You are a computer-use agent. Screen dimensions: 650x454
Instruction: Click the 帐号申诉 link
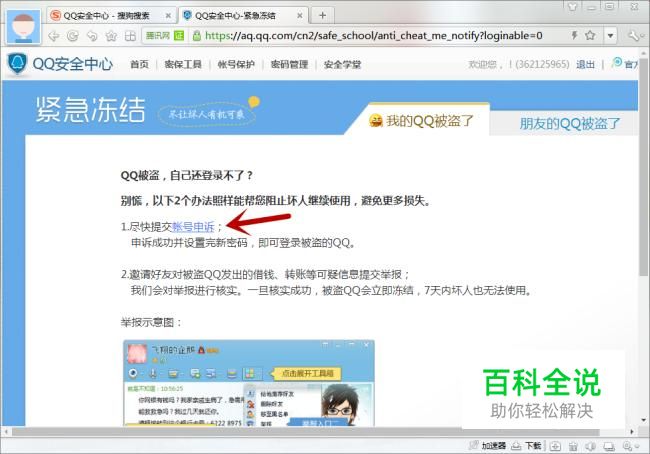(193, 227)
